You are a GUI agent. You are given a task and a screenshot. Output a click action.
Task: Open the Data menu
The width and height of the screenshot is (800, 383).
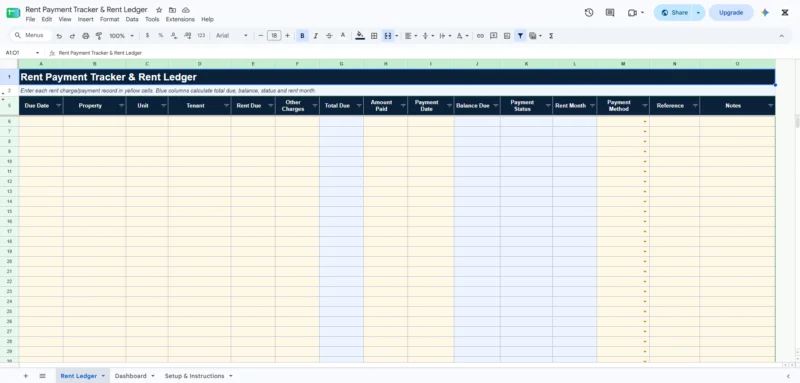tap(132, 19)
